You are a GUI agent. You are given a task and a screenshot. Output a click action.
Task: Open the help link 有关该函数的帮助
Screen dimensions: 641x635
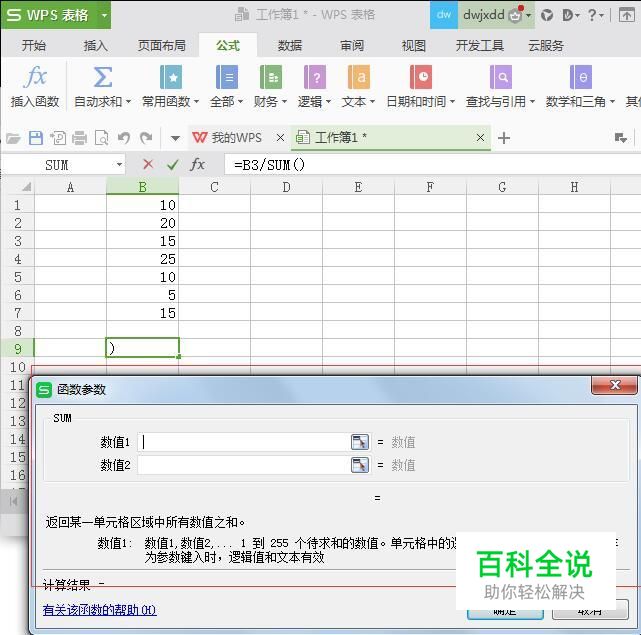pos(99,610)
